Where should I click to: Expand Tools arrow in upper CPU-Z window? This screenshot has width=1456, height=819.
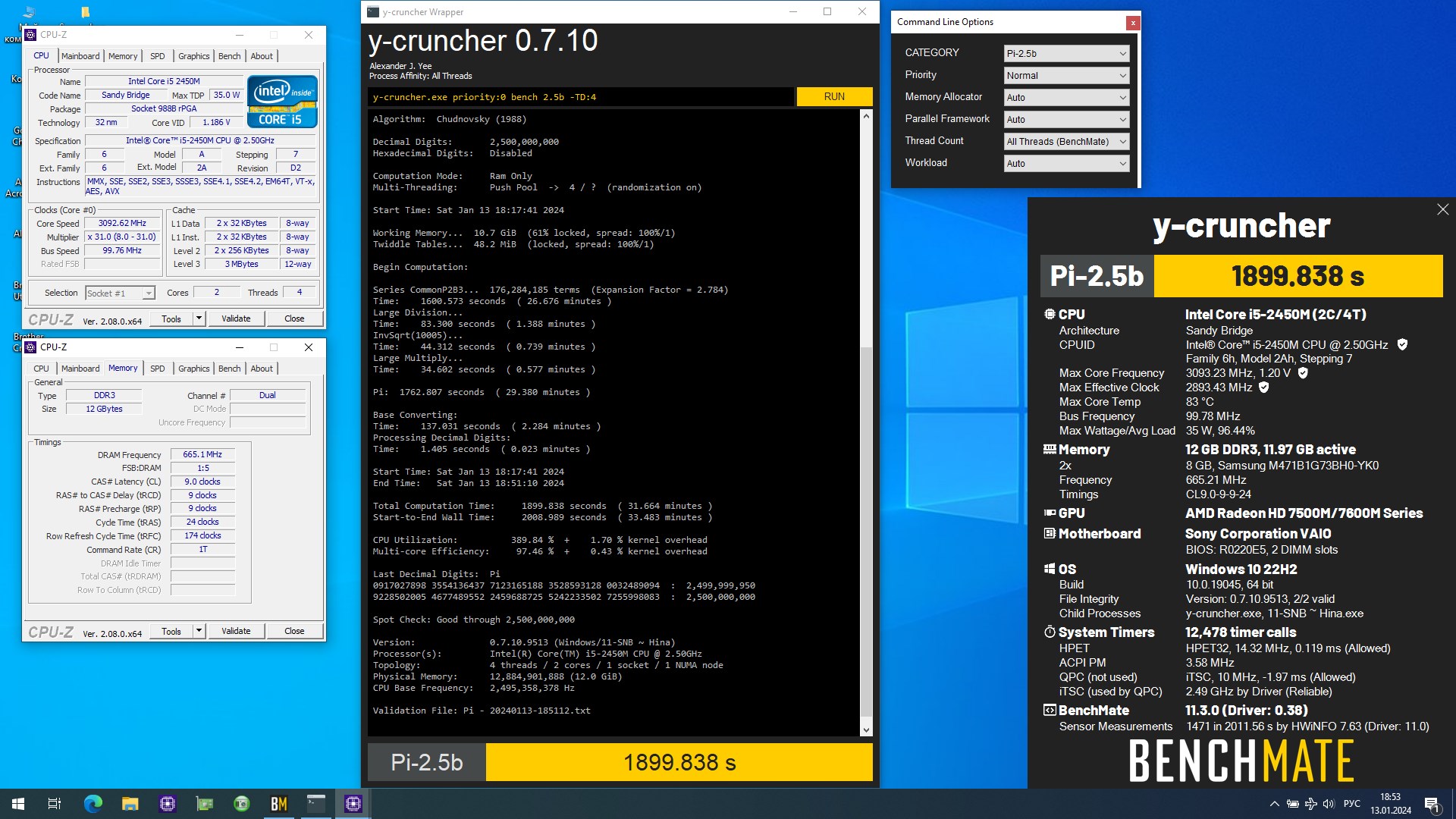pos(199,318)
